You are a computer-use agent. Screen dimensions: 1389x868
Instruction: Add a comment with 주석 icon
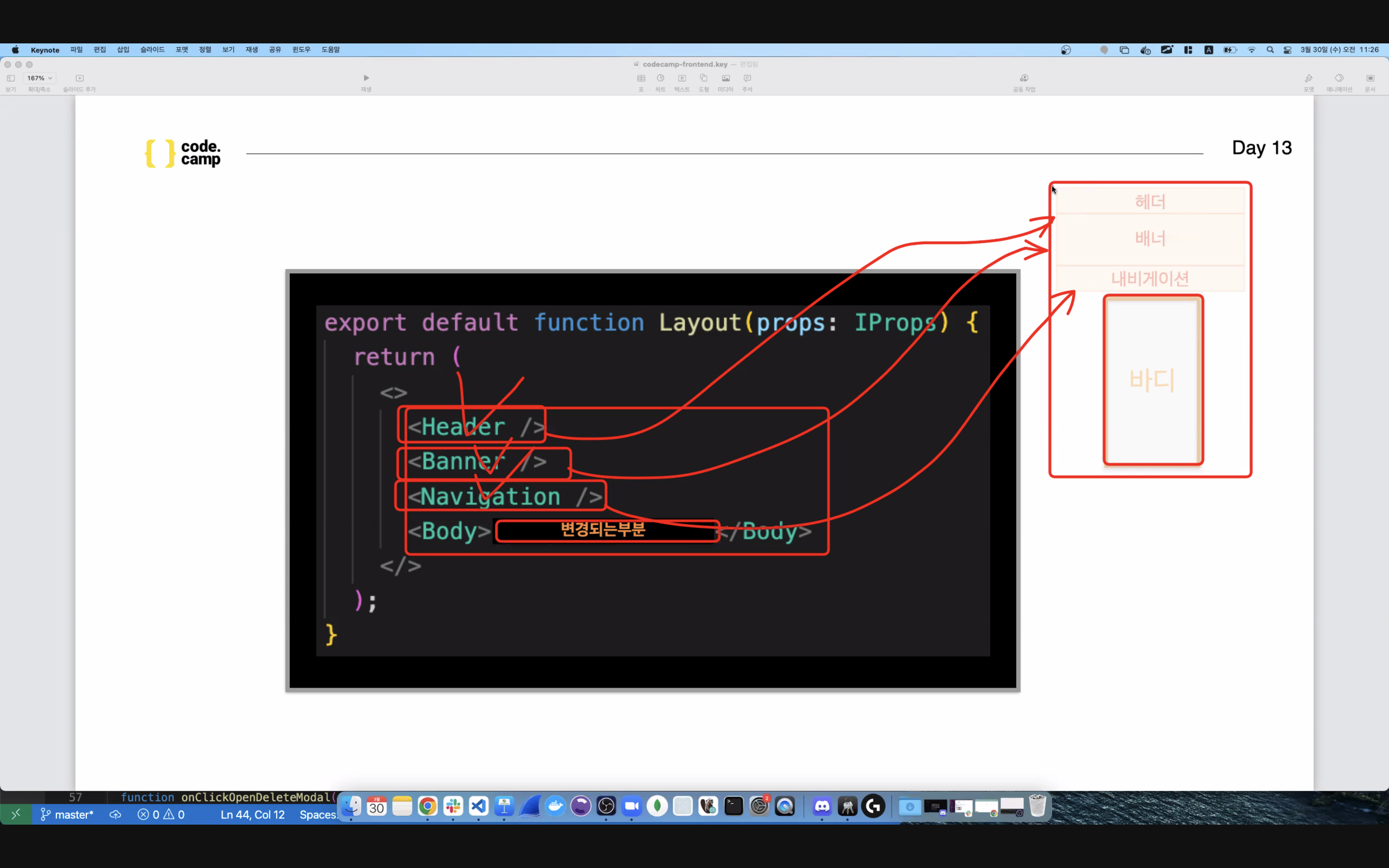pyautogui.click(x=747, y=79)
